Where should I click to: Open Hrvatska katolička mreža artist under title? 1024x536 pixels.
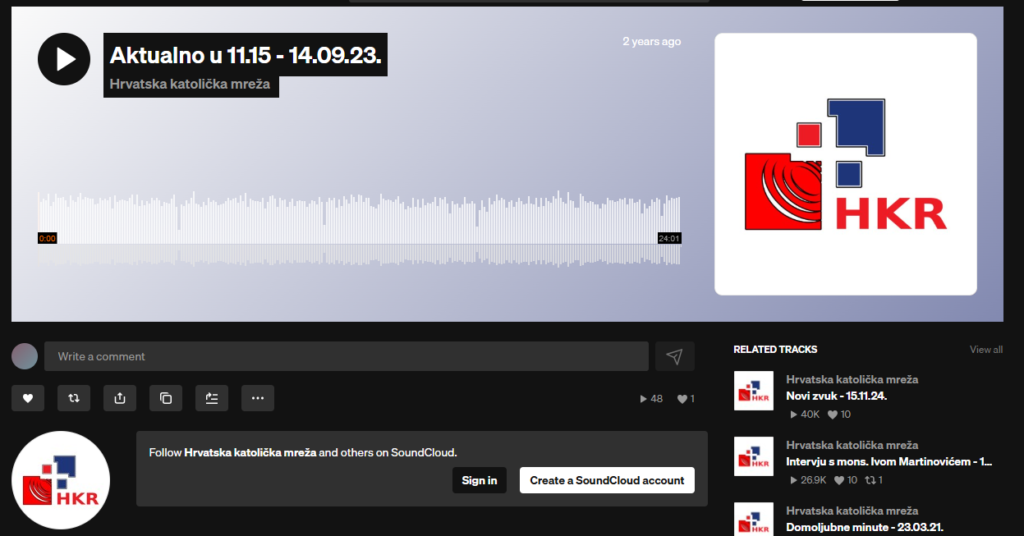pos(190,85)
